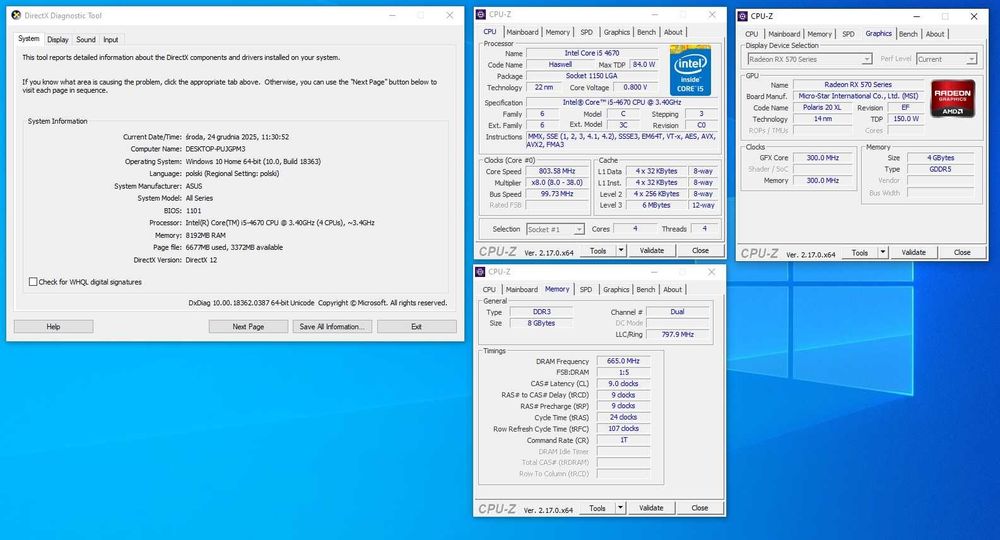This screenshot has width=1000, height=540.
Task: Click the Core Speed value 803.58 MHz
Action: pyautogui.click(x=557, y=171)
